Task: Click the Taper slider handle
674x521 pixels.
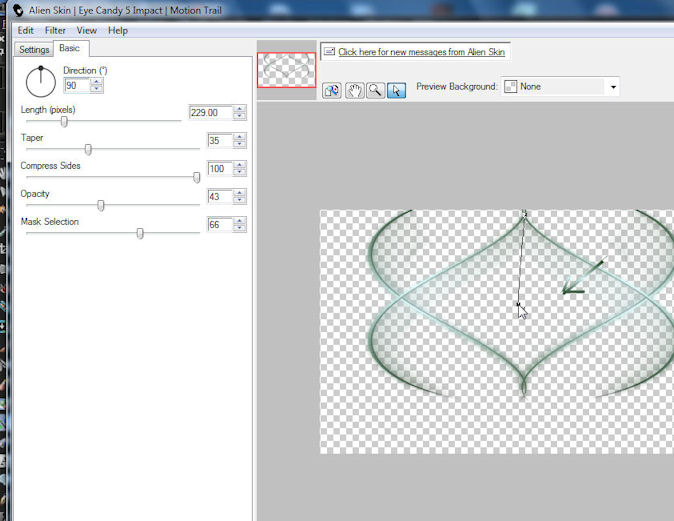Action: [88, 150]
